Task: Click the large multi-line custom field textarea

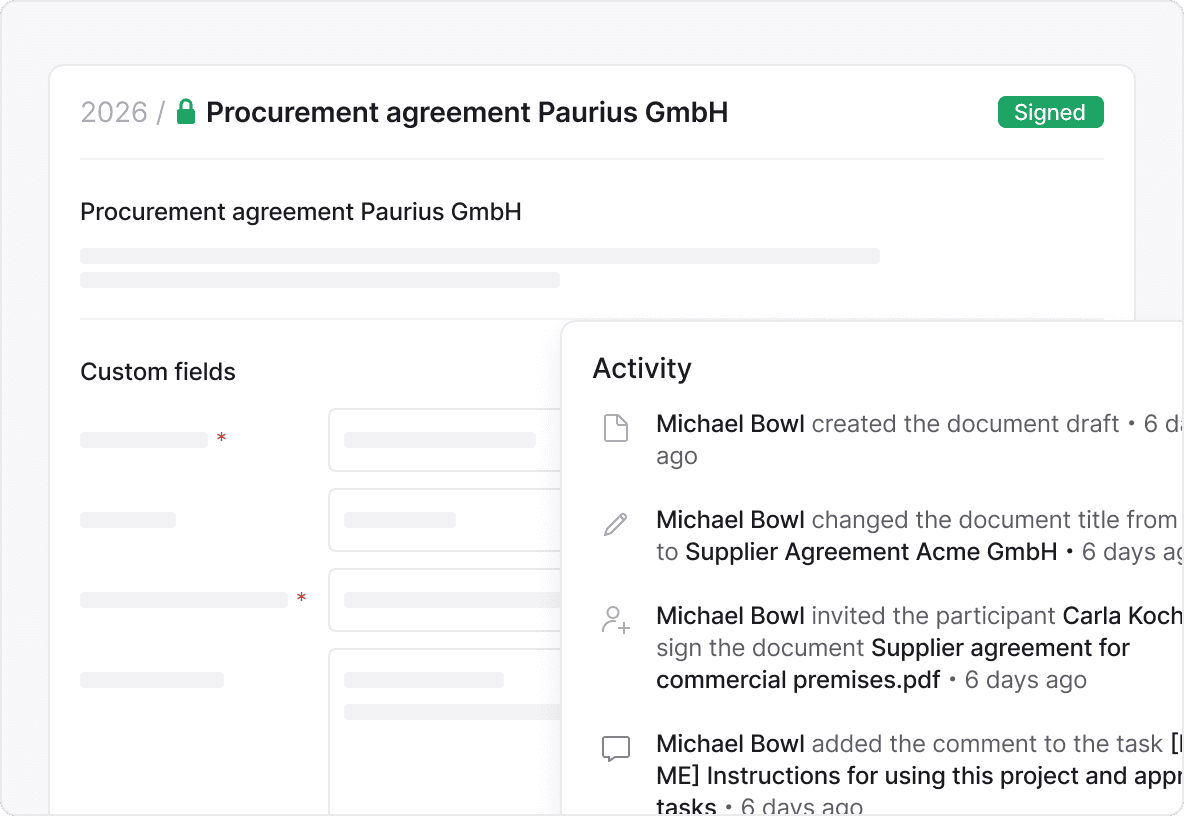Action: pyautogui.click(x=444, y=730)
